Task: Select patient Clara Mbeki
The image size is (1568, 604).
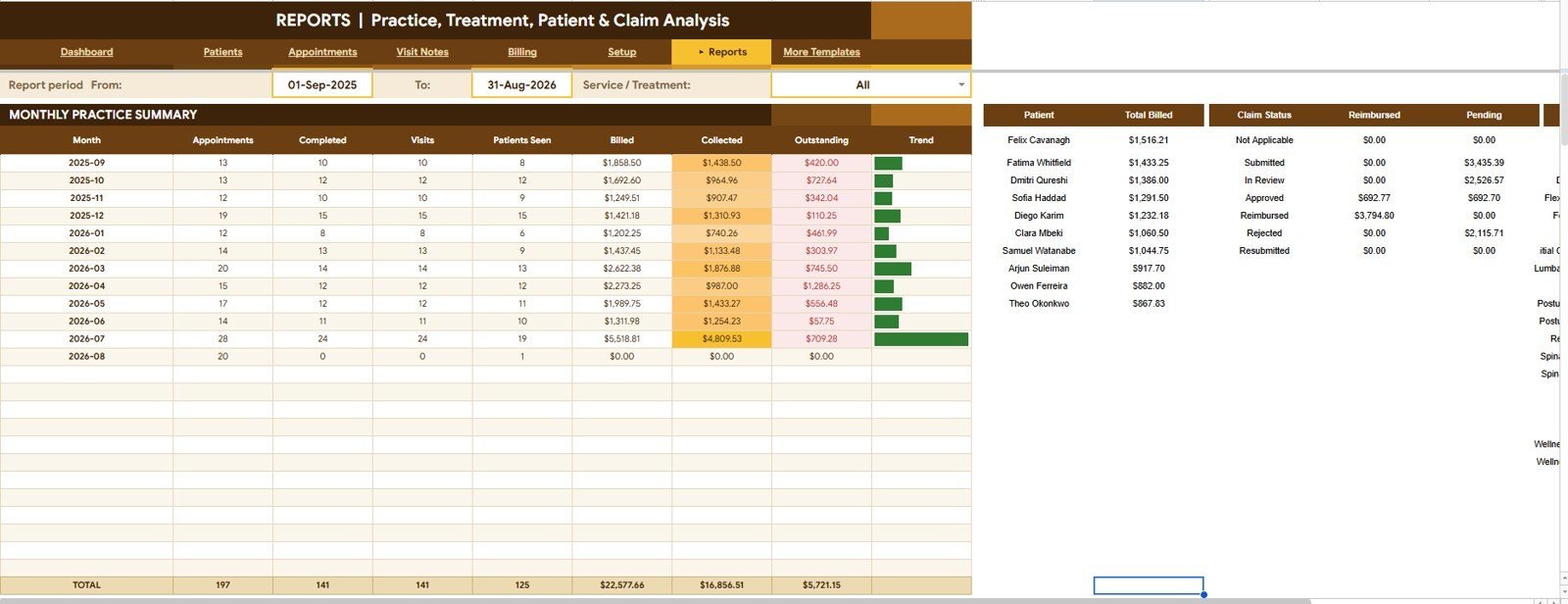Action: [1039, 233]
